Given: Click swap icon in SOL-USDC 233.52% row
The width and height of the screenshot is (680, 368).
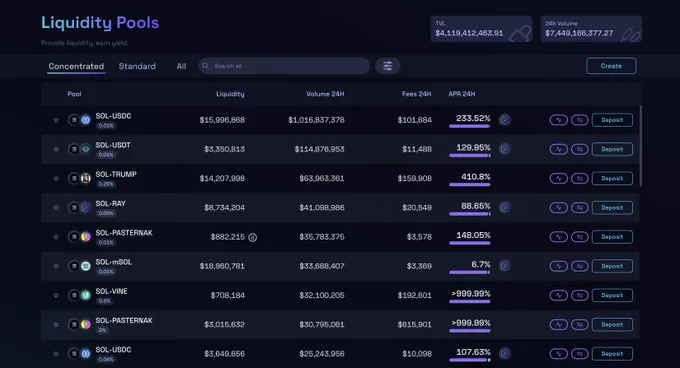Looking at the screenshot, I should click(x=580, y=120).
